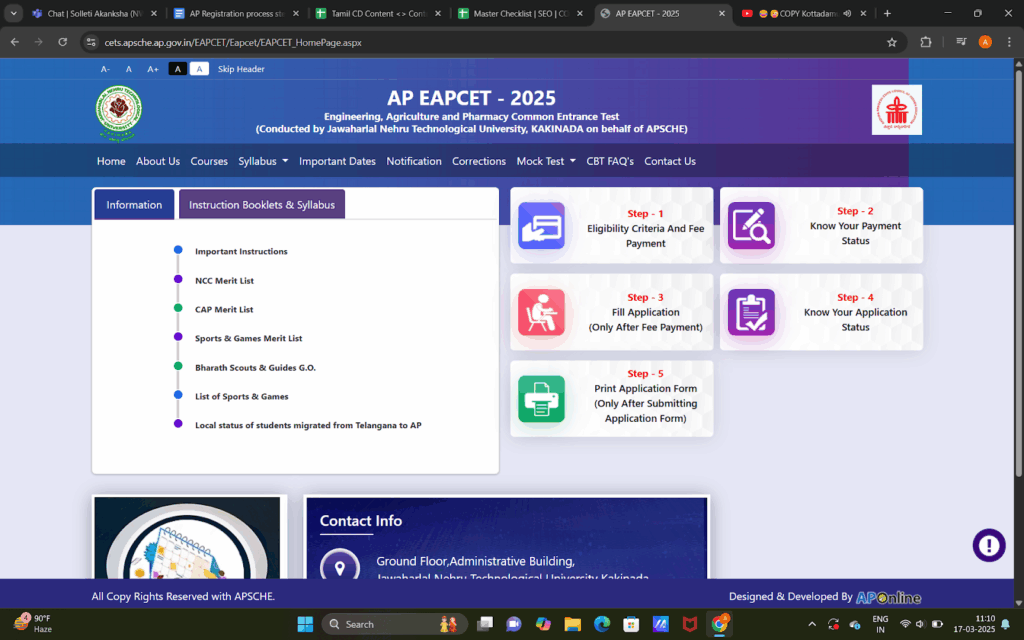Open Bharath Scouts & Guides G.O. link
This screenshot has height=640, width=1024.
[255, 368]
